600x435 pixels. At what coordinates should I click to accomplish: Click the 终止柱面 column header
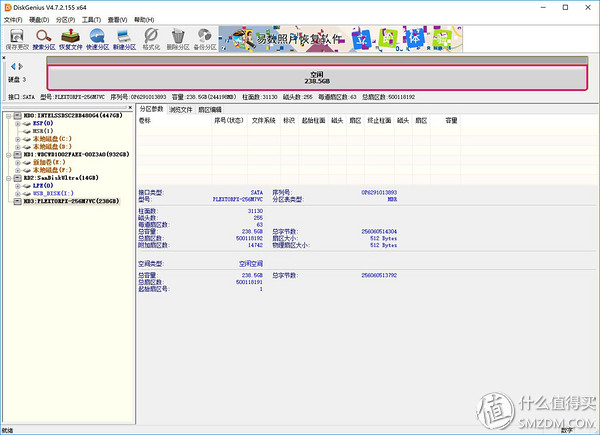tap(379, 121)
